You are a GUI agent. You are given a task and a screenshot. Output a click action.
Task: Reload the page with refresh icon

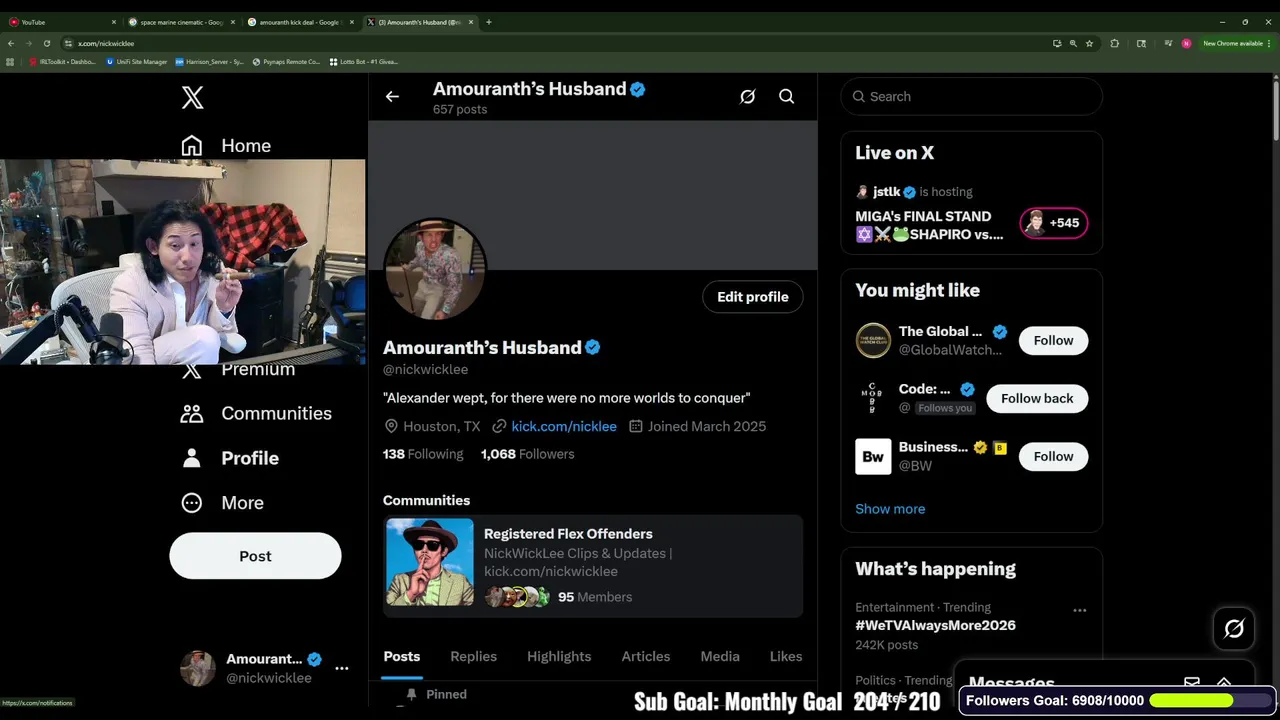(x=46, y=43)
